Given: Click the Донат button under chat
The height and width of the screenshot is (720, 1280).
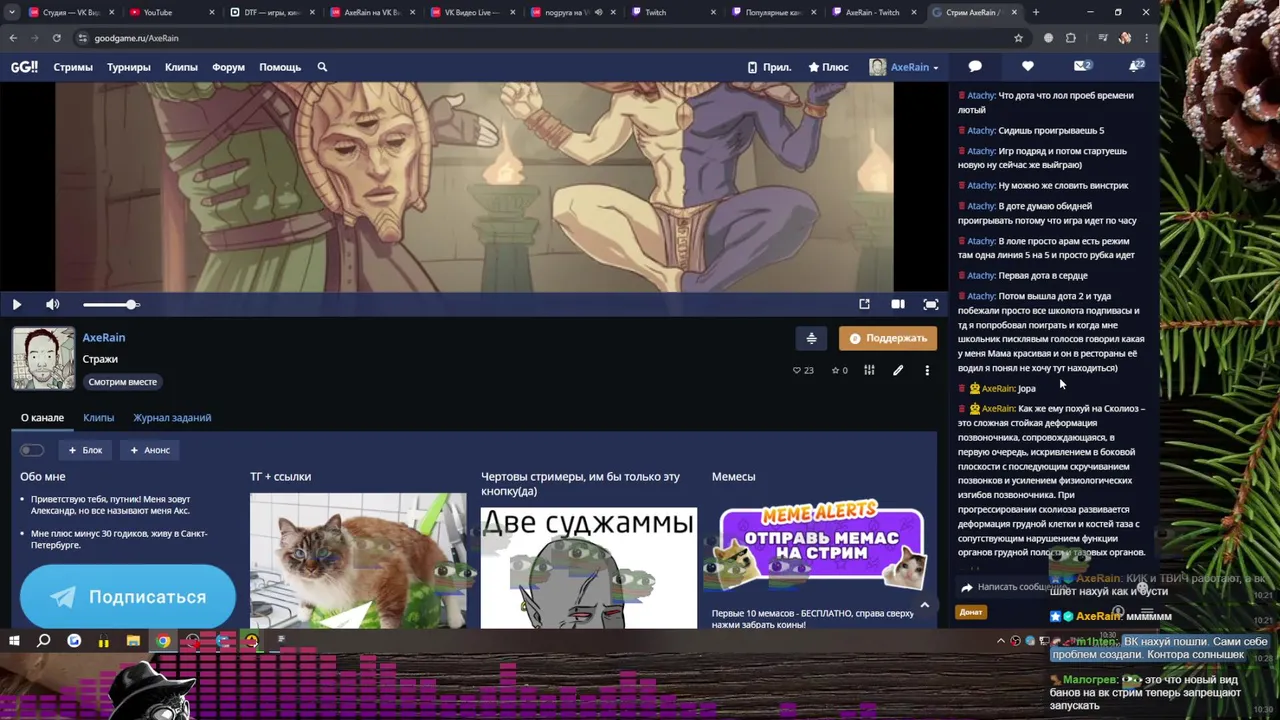Looking at the screenshot, I should (971, 612).
